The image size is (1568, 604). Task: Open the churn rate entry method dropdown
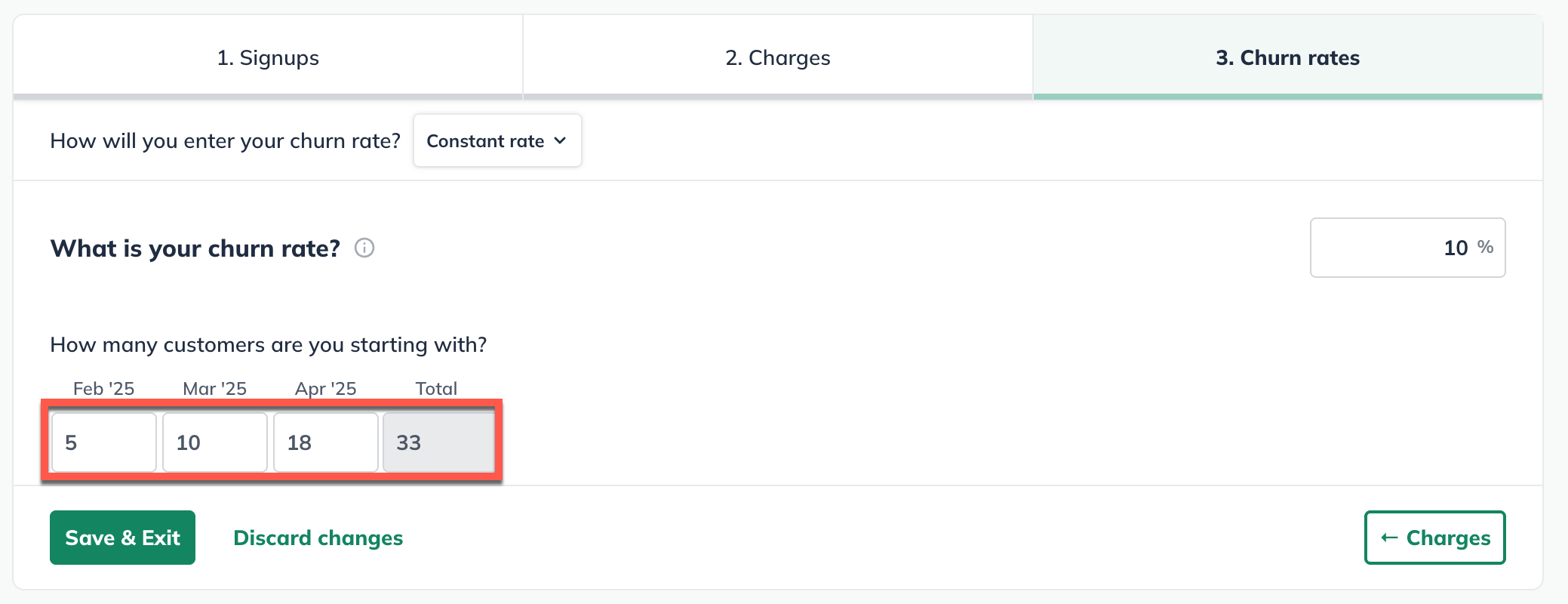[497, 140]
